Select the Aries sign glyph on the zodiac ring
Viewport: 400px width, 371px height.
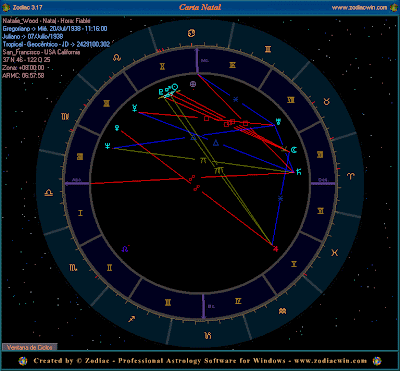[x=351, y=175]
